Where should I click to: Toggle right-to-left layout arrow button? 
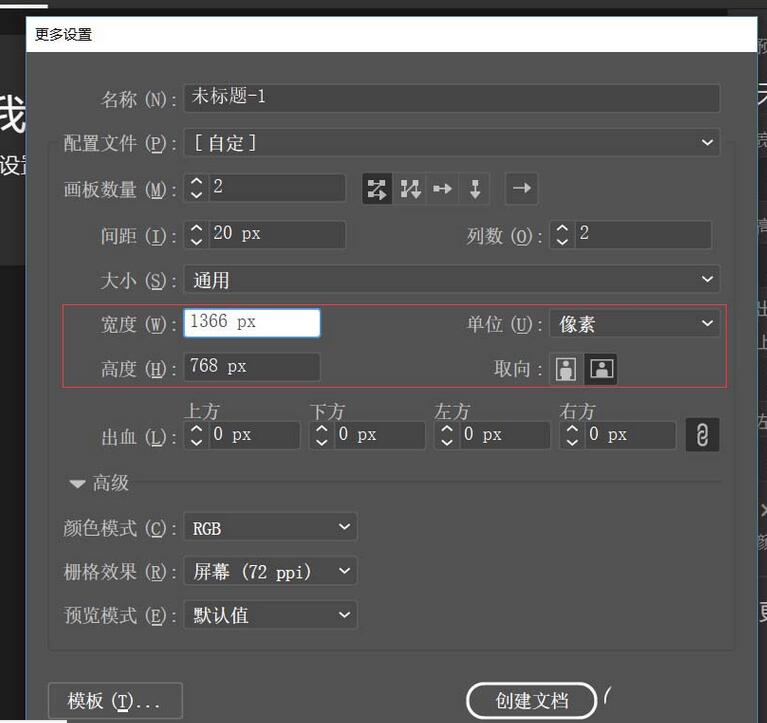(521, 188)
